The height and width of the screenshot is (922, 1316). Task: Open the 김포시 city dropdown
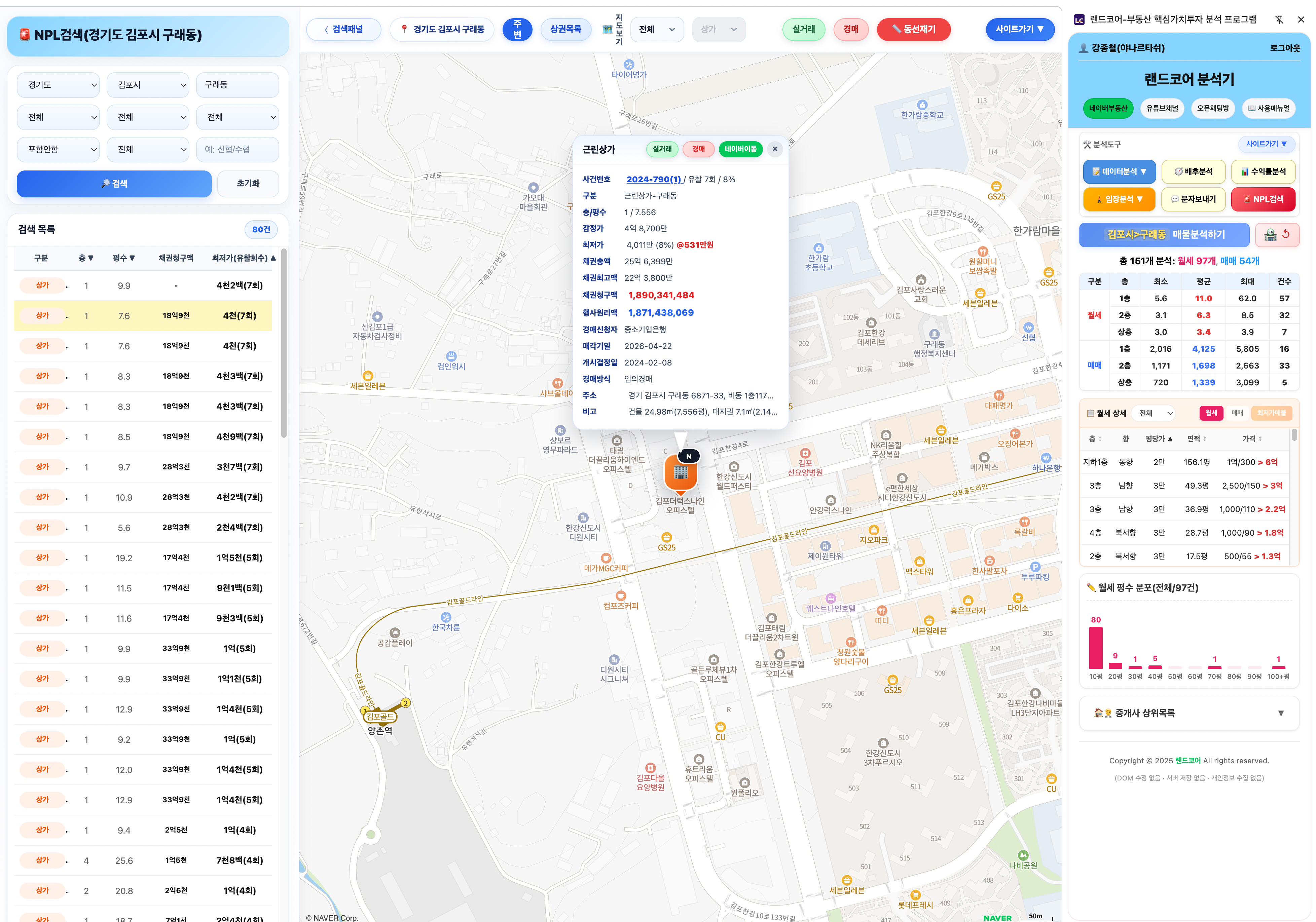(148, 85)
